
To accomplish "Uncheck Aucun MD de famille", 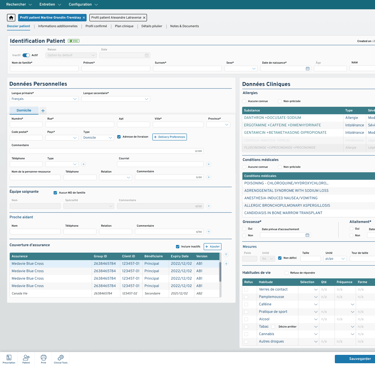I will [x=55, y=193].
